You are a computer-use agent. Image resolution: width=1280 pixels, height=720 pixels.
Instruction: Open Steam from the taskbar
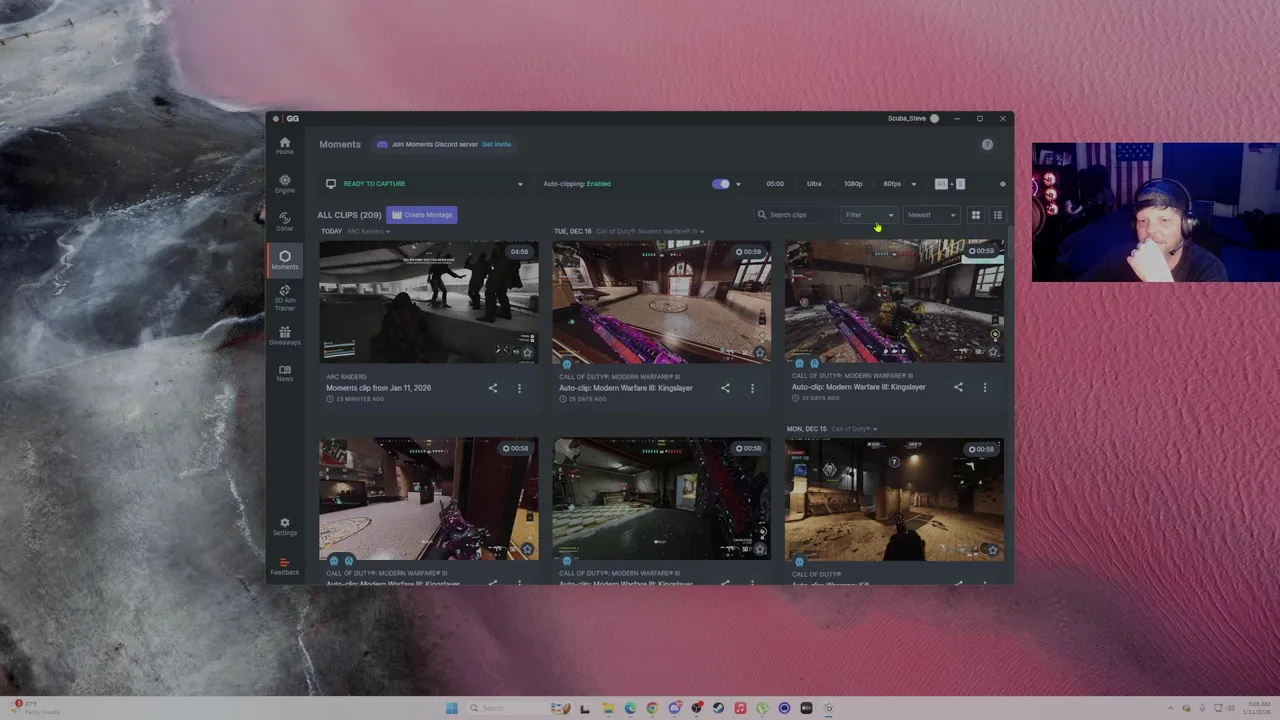click(718, 708)
